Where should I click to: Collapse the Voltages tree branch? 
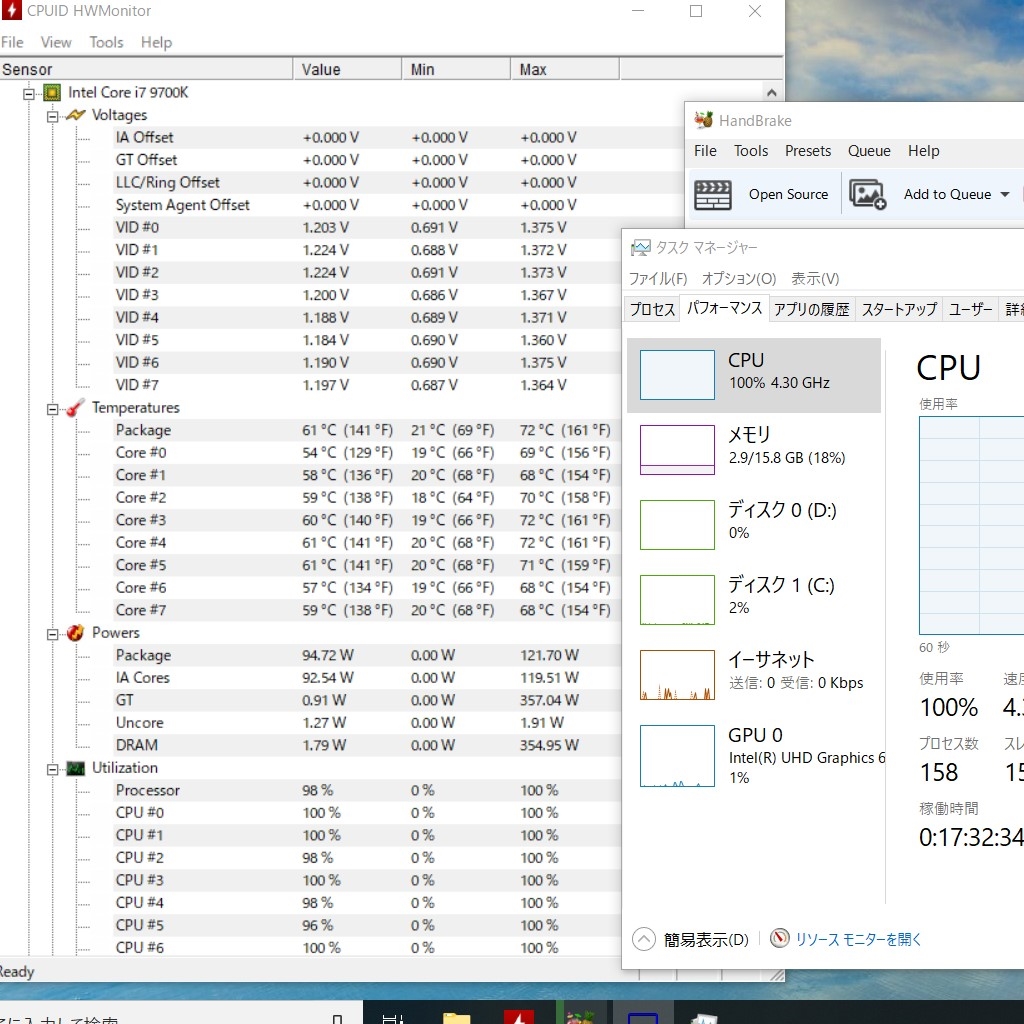point(52,117)
